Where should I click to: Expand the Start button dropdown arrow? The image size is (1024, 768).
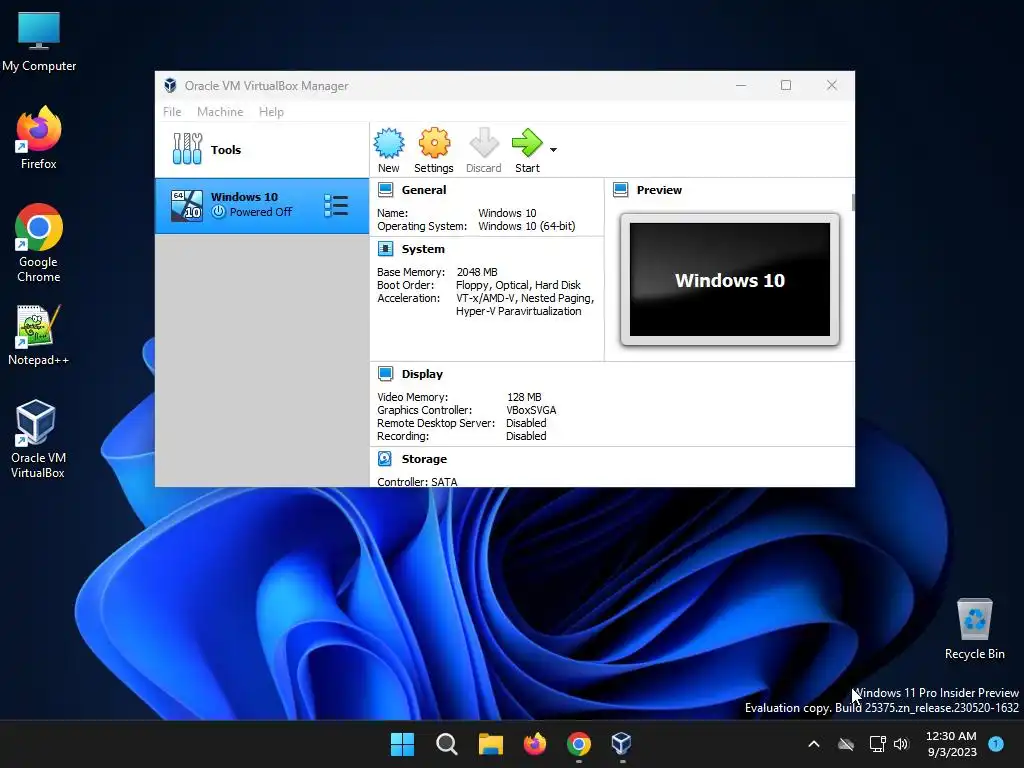click(553, 150)
